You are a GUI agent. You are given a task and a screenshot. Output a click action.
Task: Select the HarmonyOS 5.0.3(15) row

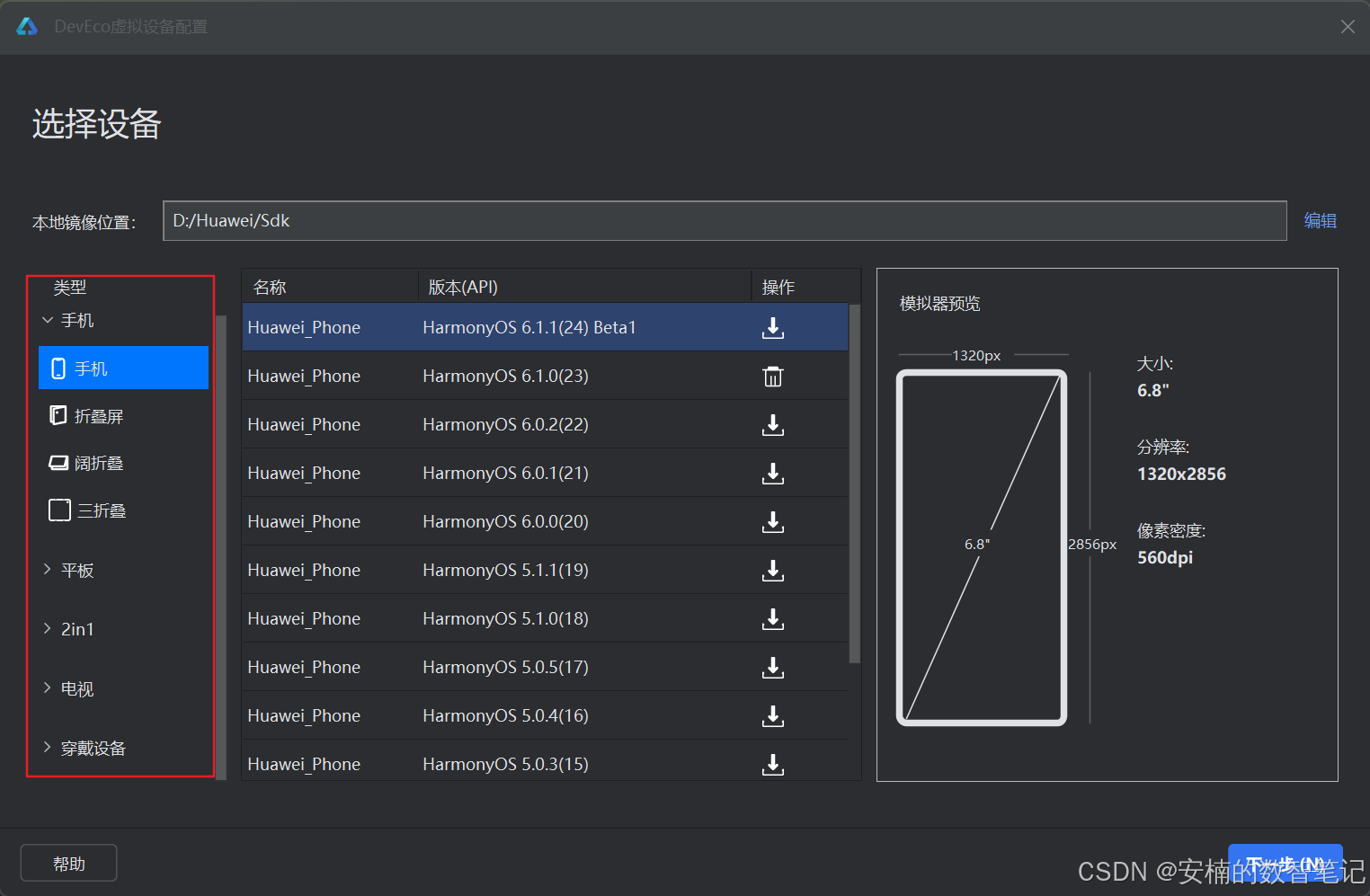click(545, 762)
